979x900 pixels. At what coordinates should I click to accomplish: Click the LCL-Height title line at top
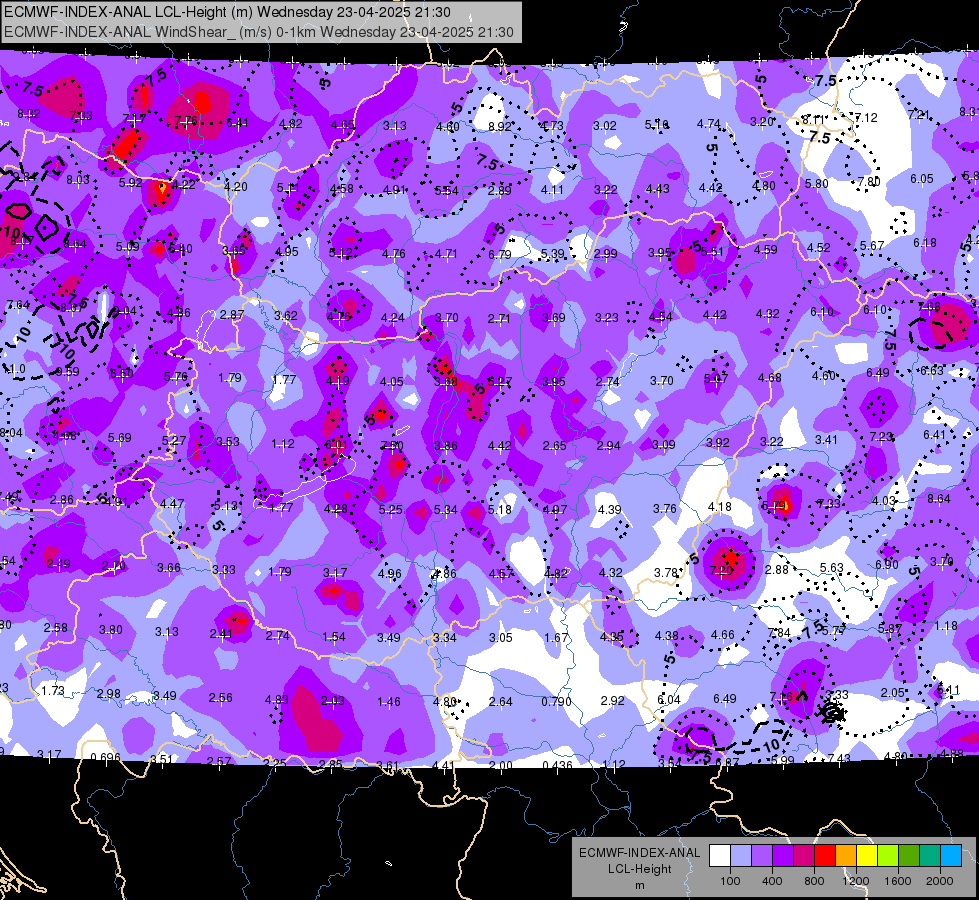click(x=227, y=12)
